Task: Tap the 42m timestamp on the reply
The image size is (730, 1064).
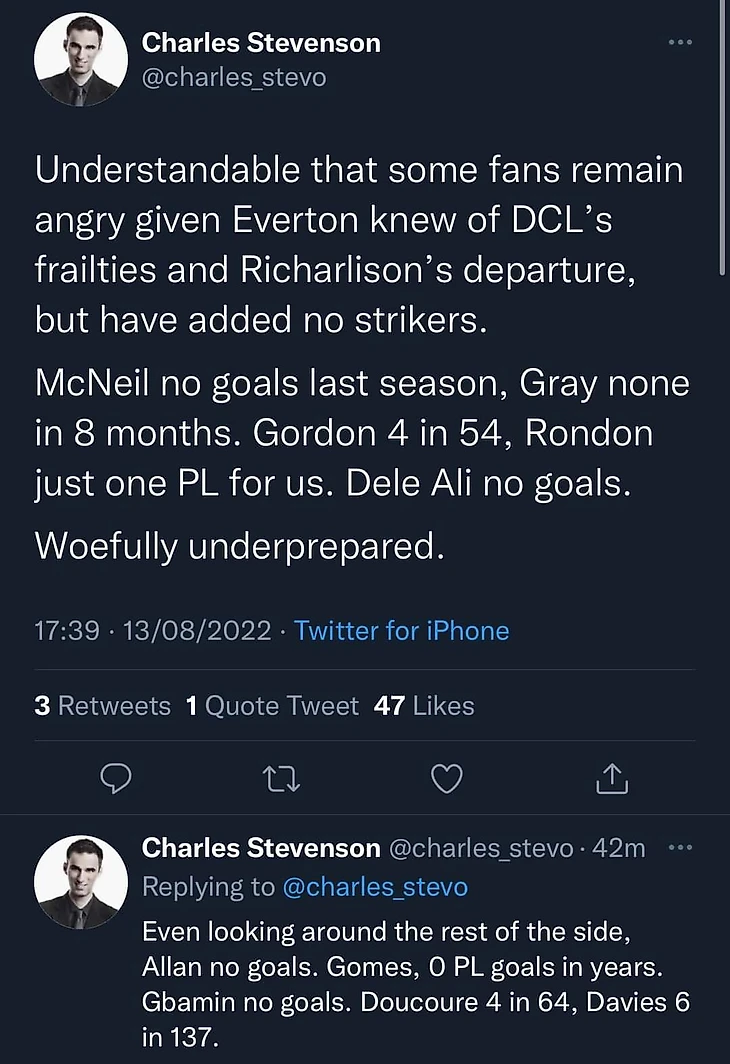Action: (619, 848)
